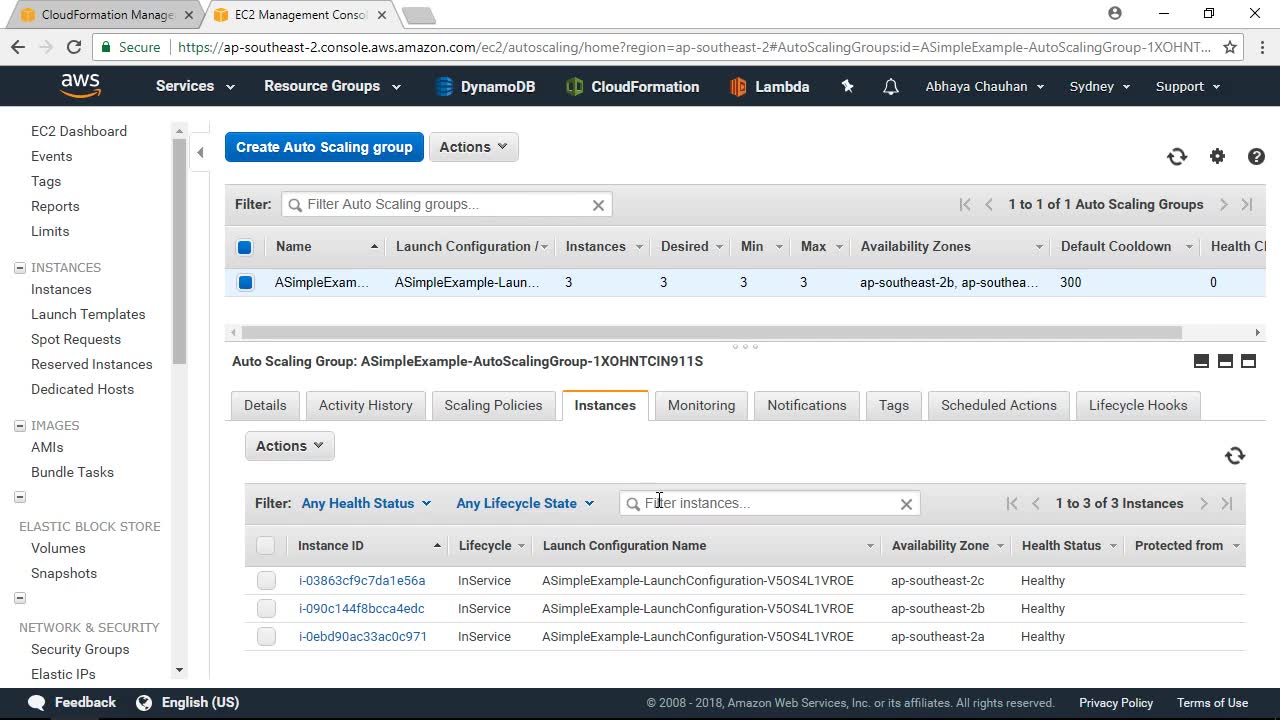The image size is (1280, 720).
Task: Switch to the Monitoring tab
Action: pyautogui.click(x=701, y=405)
